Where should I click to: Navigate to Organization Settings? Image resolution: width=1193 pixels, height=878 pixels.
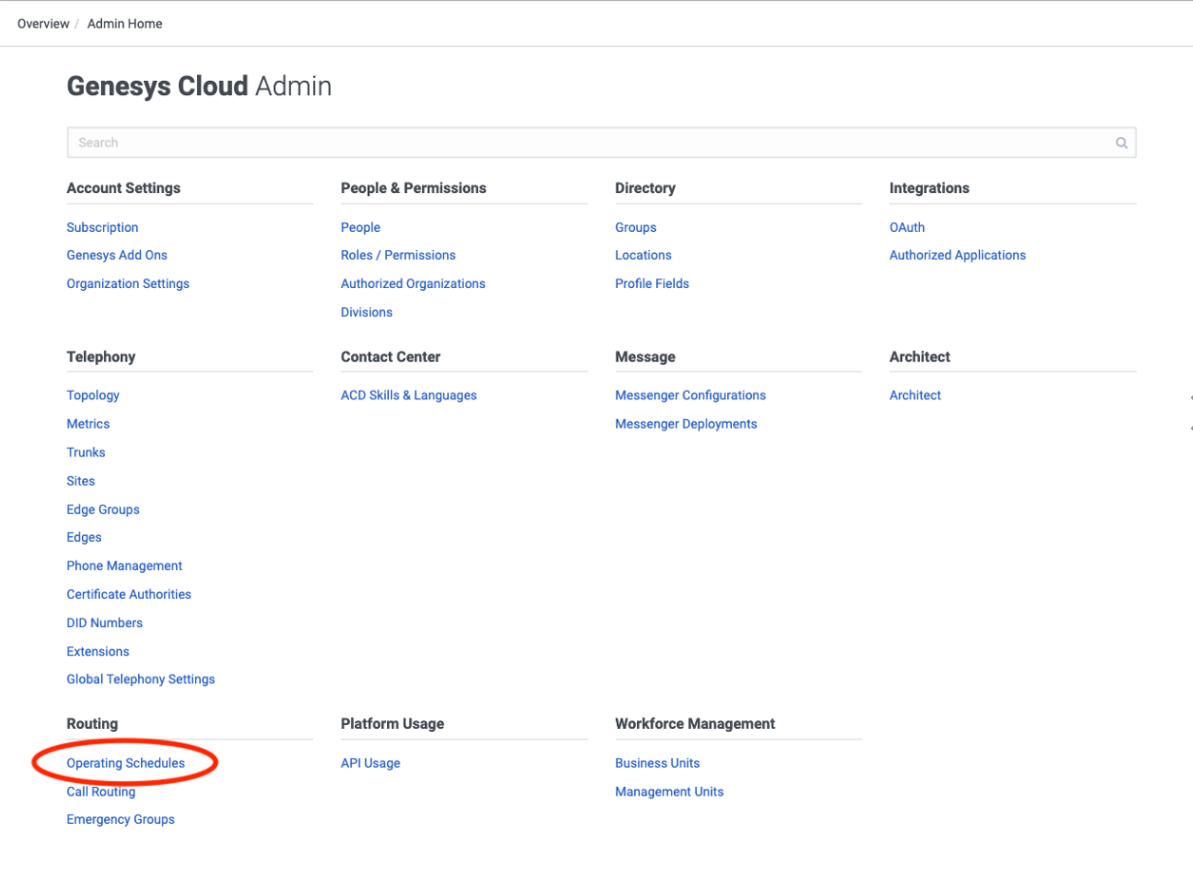tap(128, 283)
